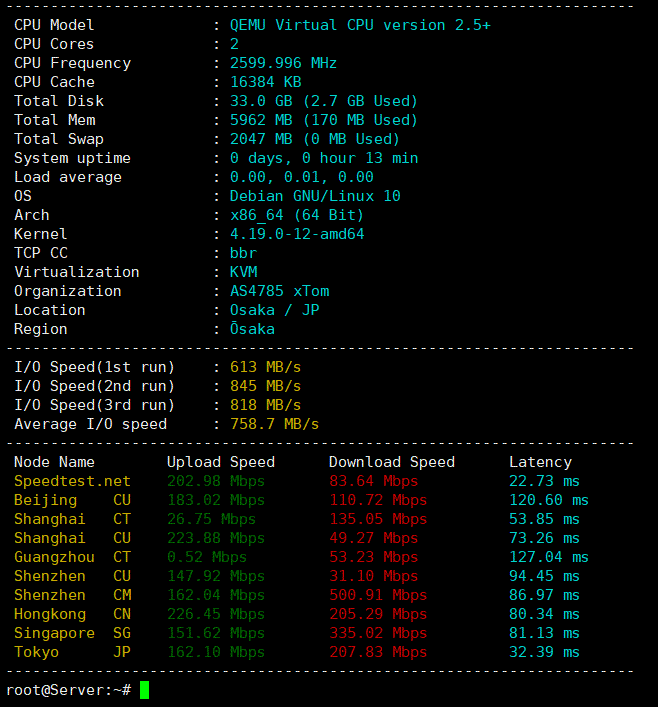658x707 pixels.
Task: Click the Singapore SG download 335.02 Mbps
Action: pos(378,633)
